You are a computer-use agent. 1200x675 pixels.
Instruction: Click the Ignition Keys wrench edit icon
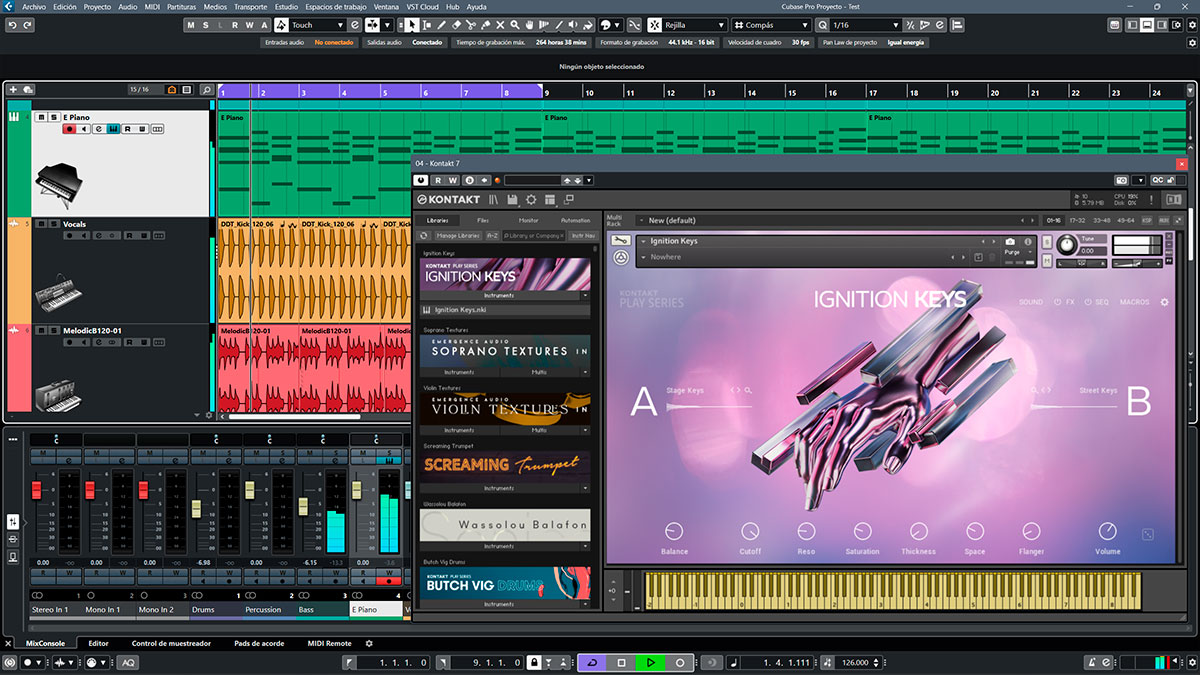tap(620, 241)
